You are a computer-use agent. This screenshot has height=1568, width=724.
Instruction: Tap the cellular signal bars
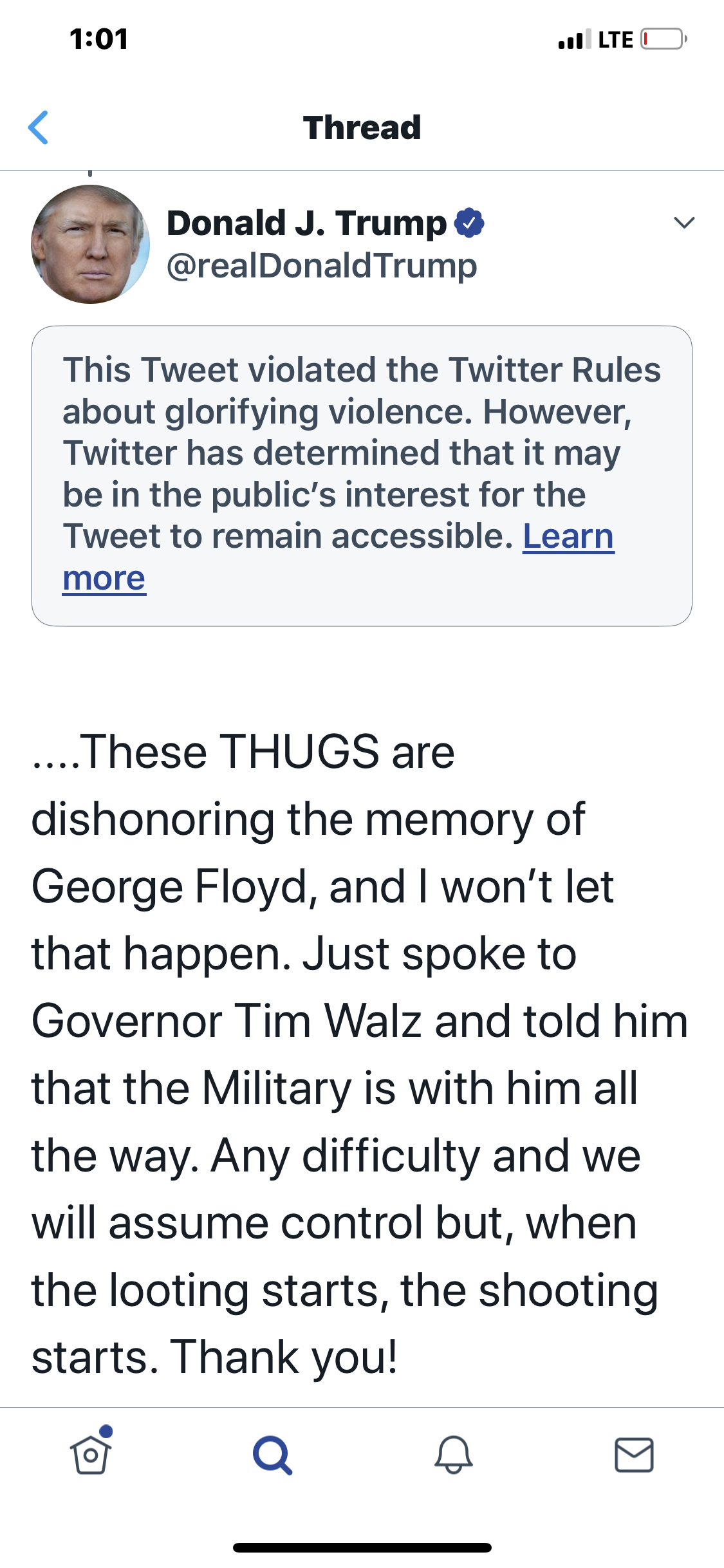(x=574, y=40)
